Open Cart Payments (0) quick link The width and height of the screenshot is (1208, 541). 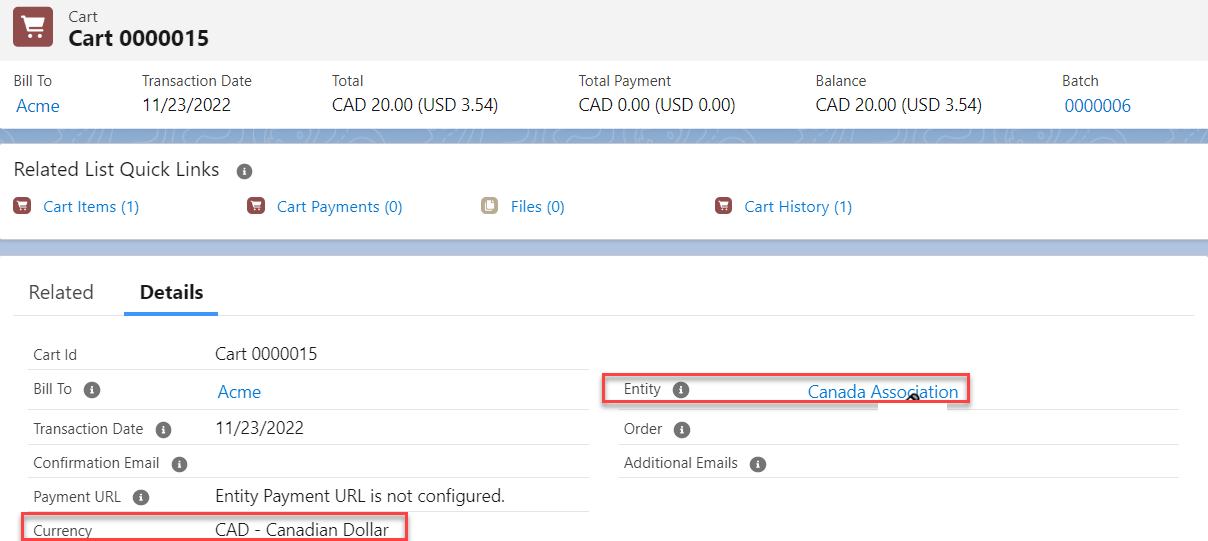(339, 207)
